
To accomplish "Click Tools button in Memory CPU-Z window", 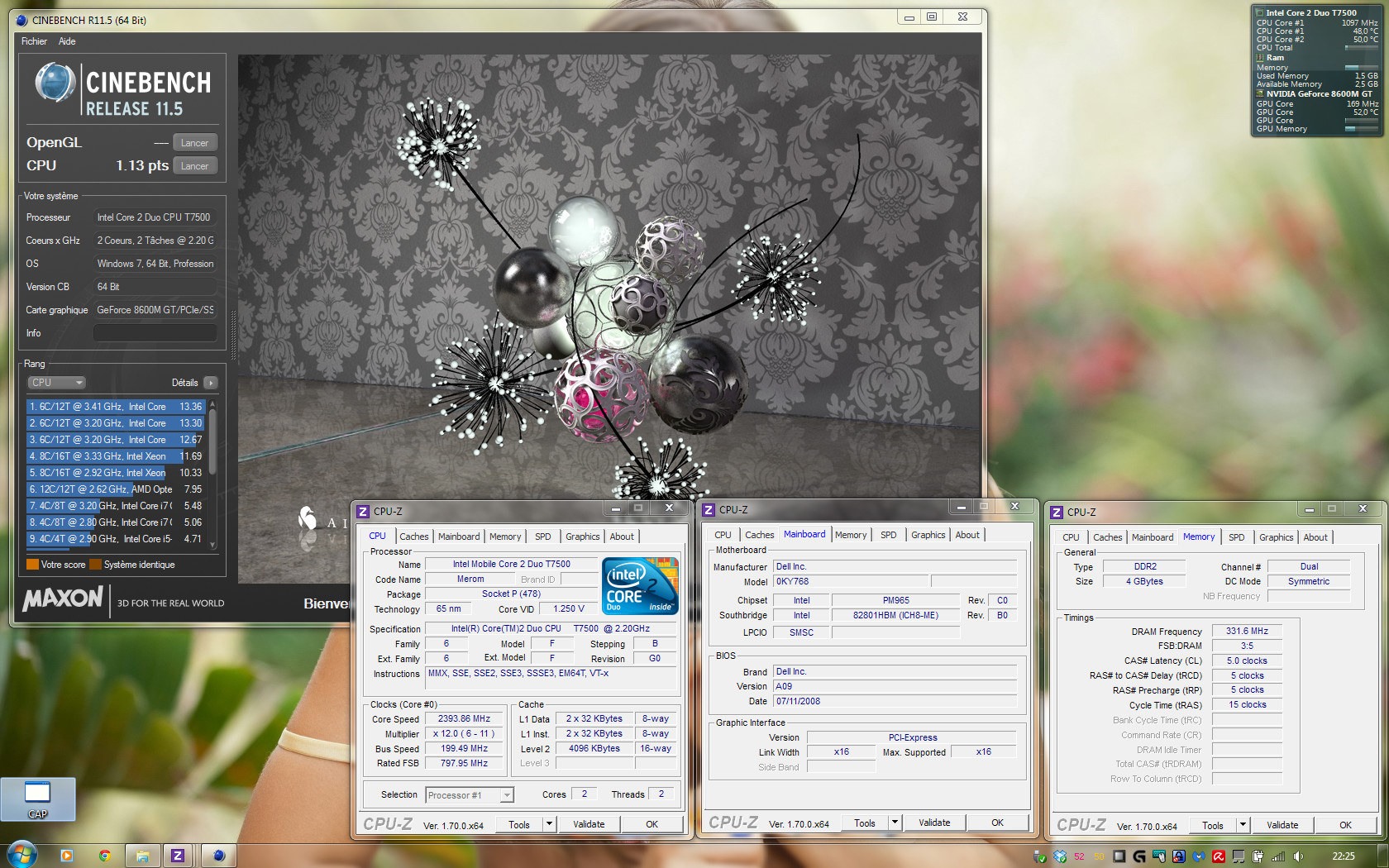I will (1213, 825).
